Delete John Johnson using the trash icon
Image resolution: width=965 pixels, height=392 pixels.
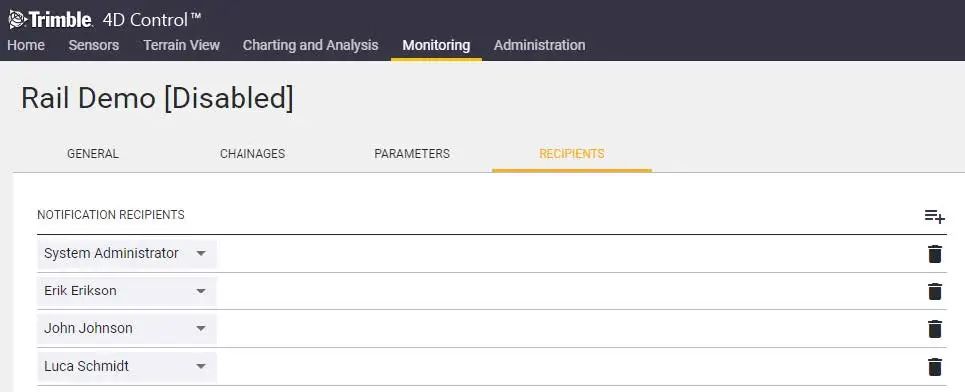(934, 329)
